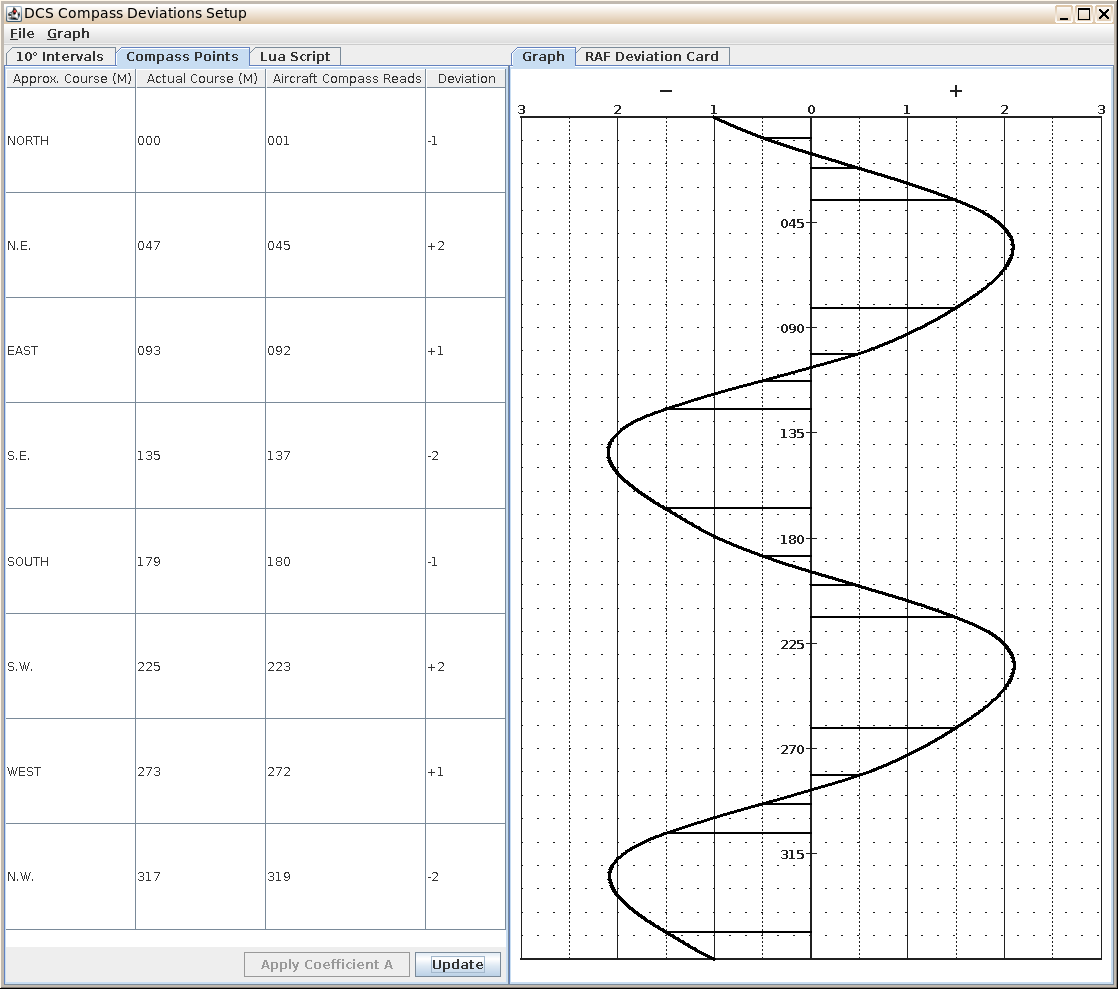Click the 225 heading label on graph
The width and height of the screenshot is (1118, 989).
[x=792, y=644]
